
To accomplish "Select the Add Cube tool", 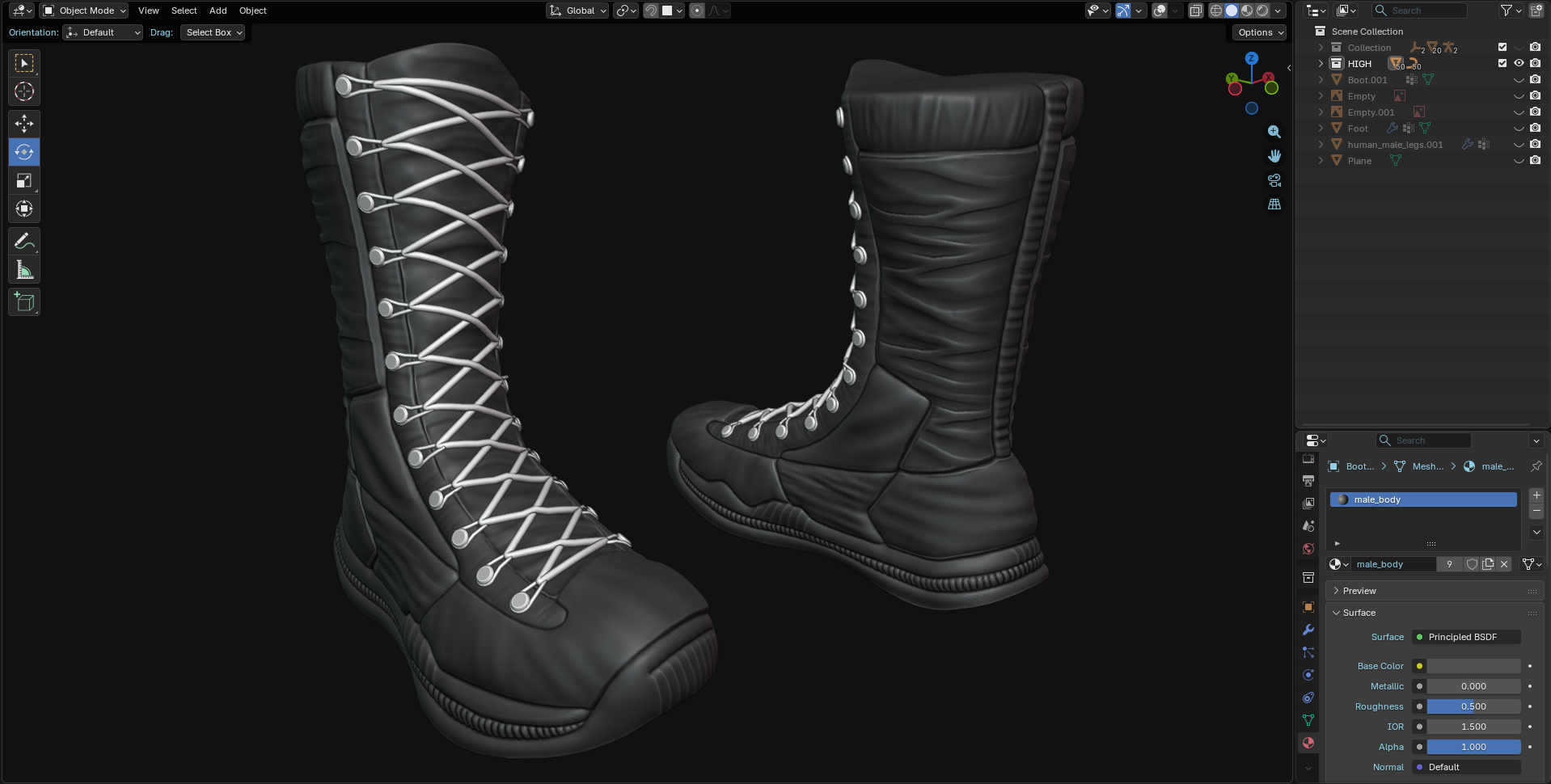I will pos(24,302).
